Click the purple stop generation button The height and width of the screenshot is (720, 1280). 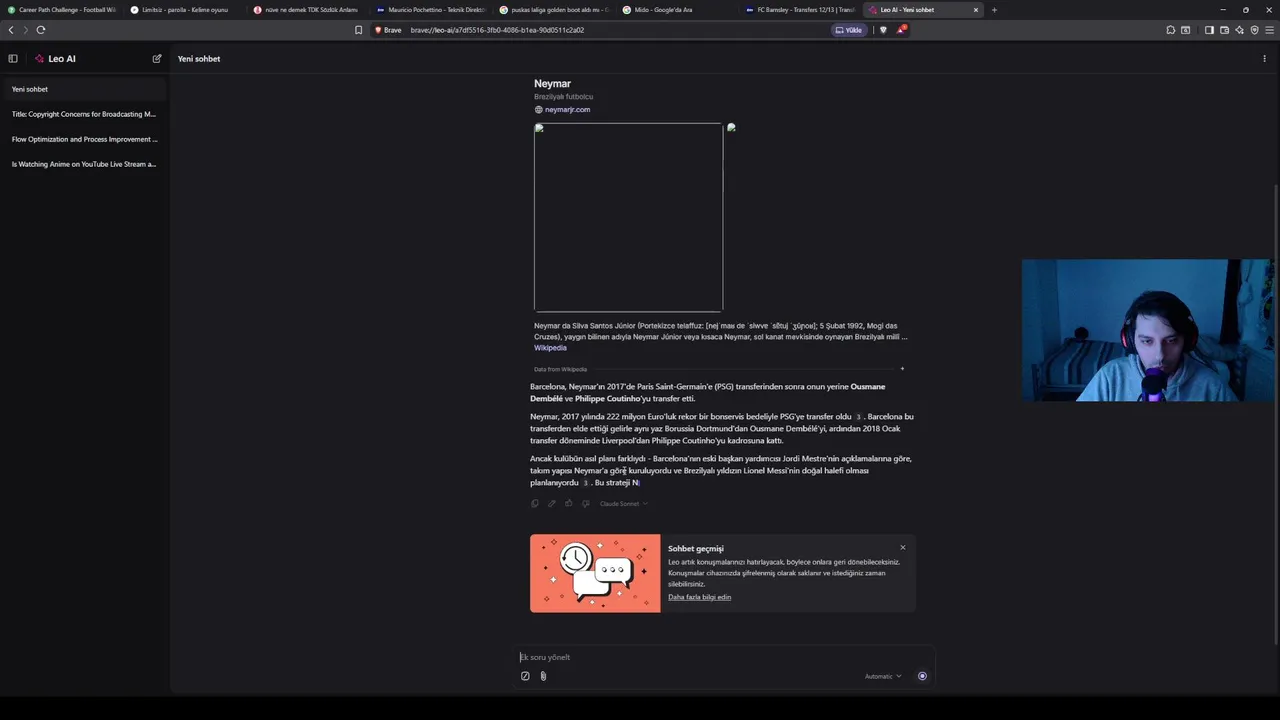point(922,676)
